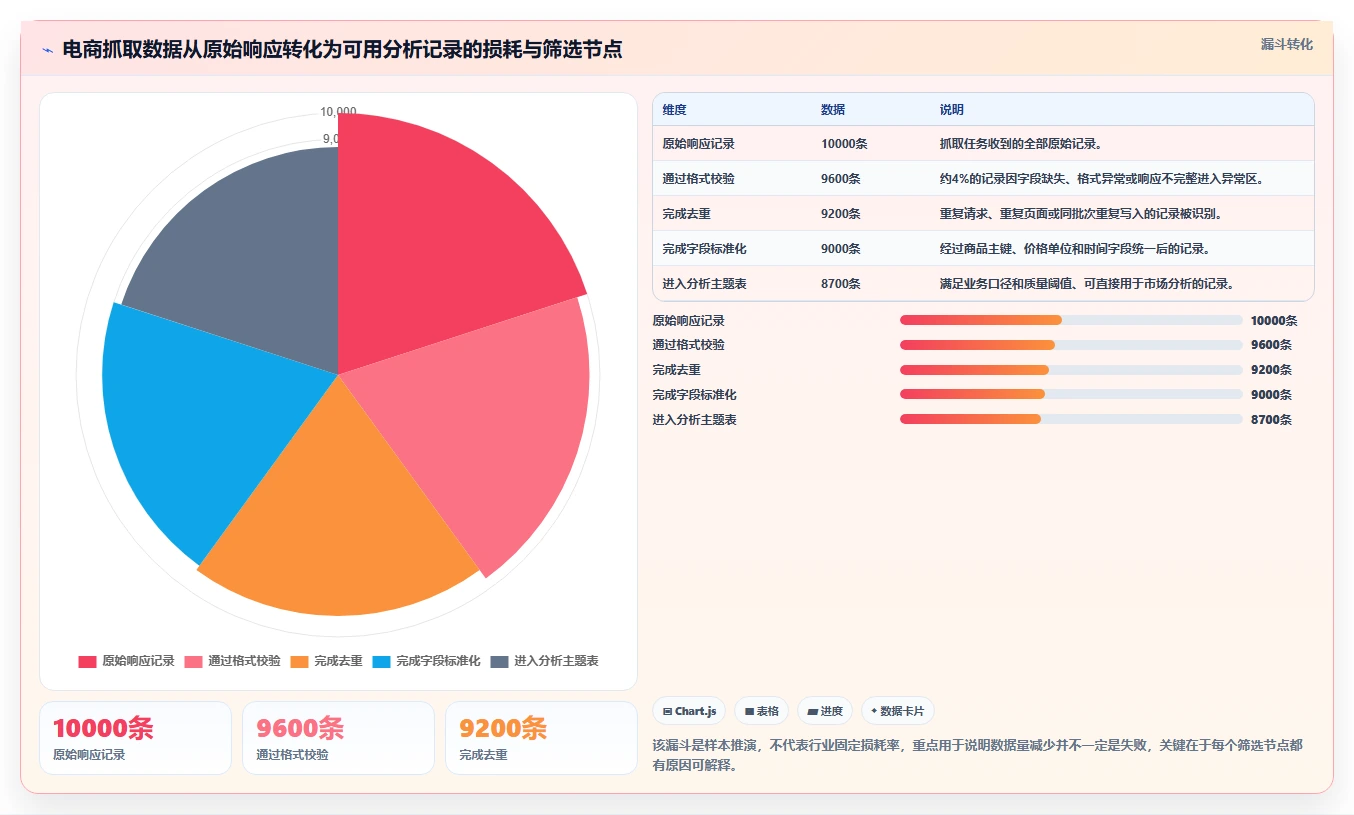Click the lightning icon before the title
This screenshot has height=815, width=1354.
pyautogui.click(x=48, y=51)
